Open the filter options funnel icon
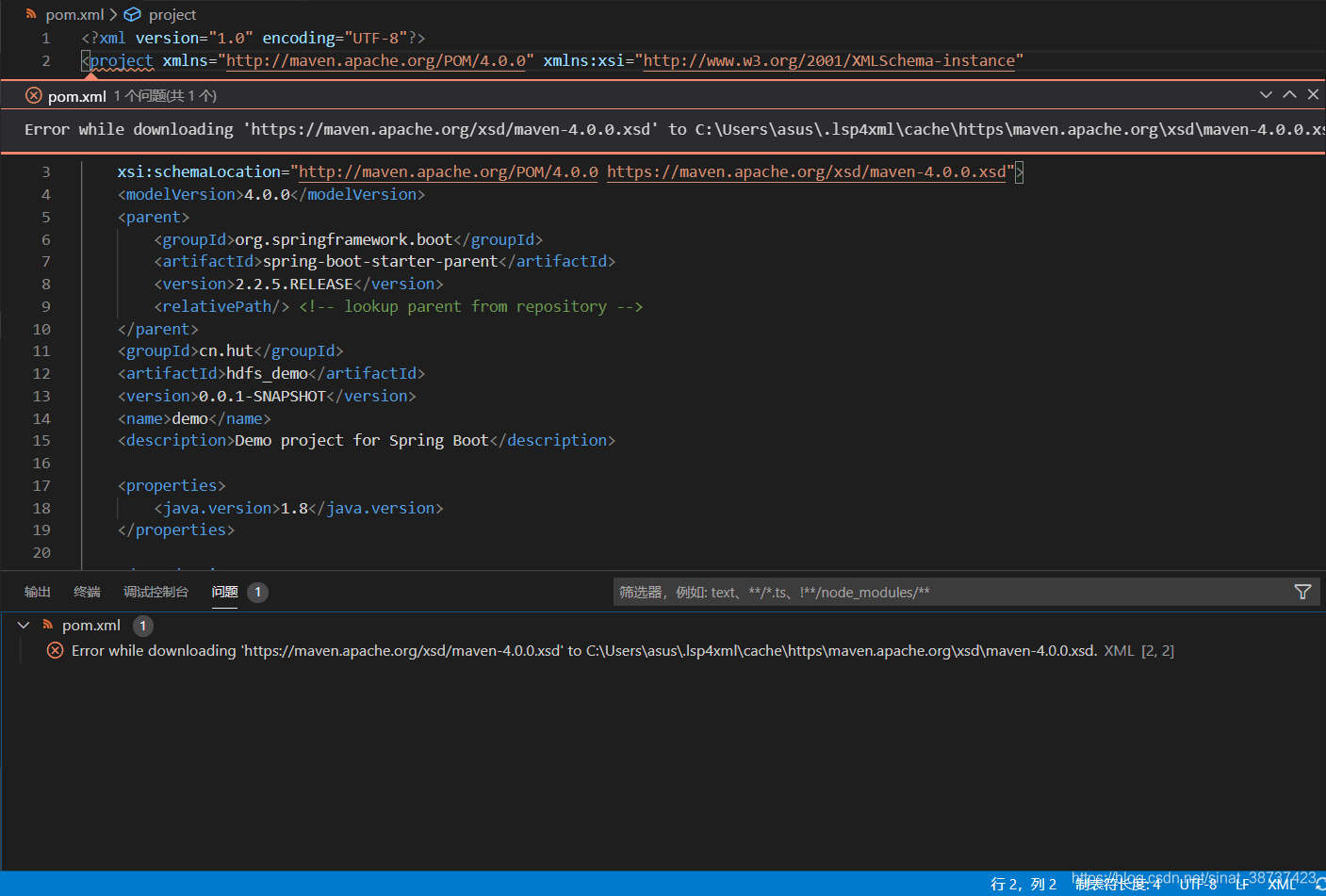Image resolution: width=1326 pixels, height=896 pixels. click(x=1302, y=592)
